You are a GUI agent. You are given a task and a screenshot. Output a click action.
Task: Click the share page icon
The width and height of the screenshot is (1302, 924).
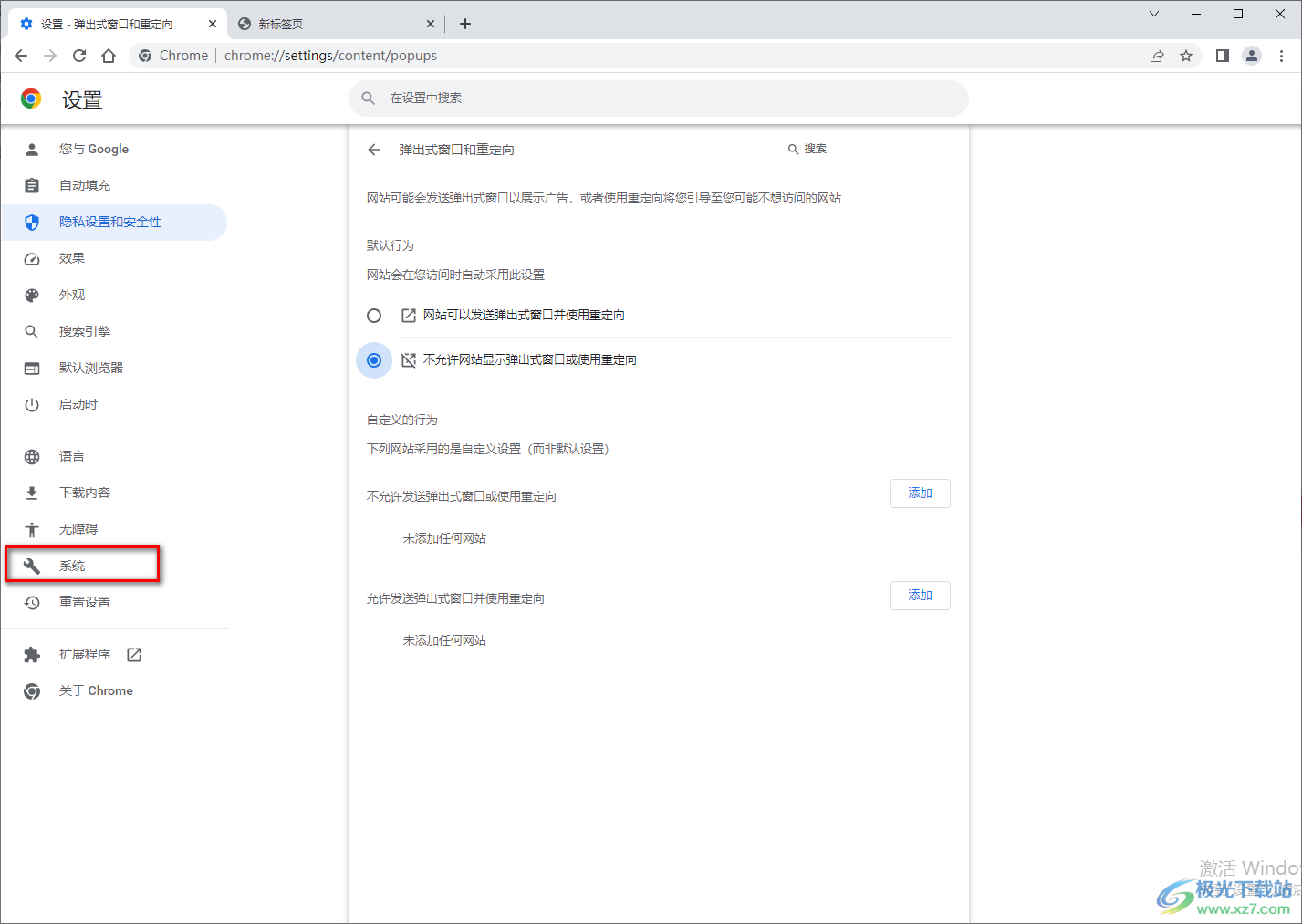coord(1157,56)
